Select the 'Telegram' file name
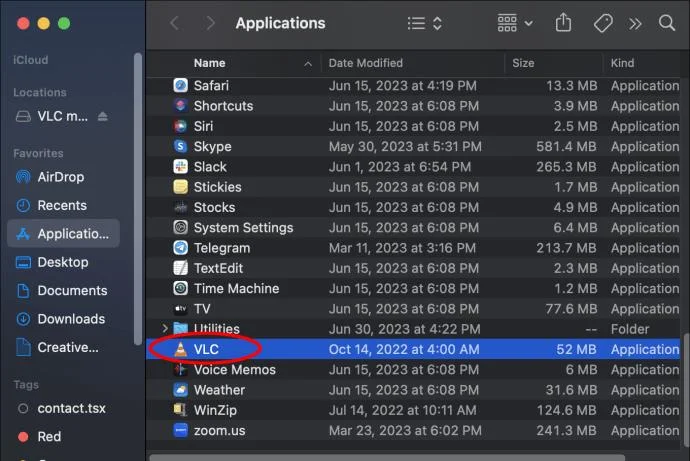690x461 pixels. coord(222,248)
